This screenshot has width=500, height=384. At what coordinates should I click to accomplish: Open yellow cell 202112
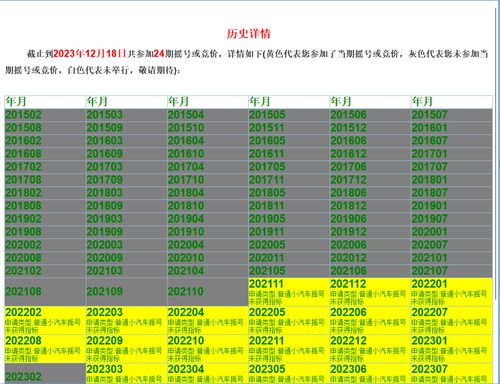coord(370,292)
